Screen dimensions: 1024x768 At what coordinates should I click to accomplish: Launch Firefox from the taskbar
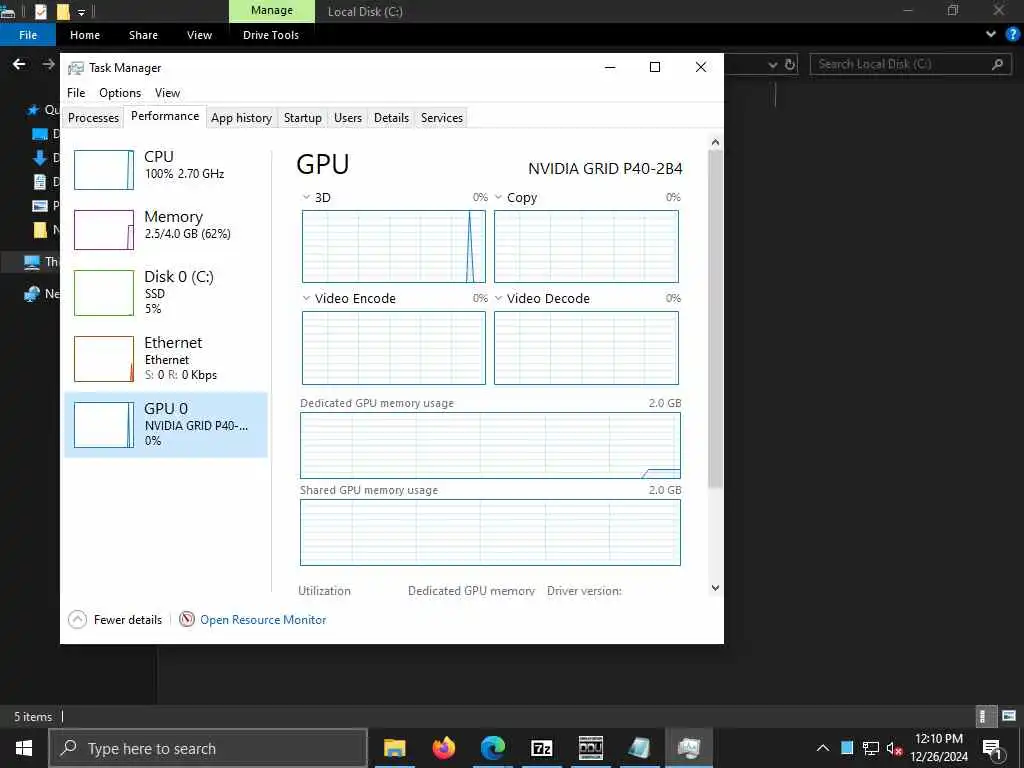444,748
